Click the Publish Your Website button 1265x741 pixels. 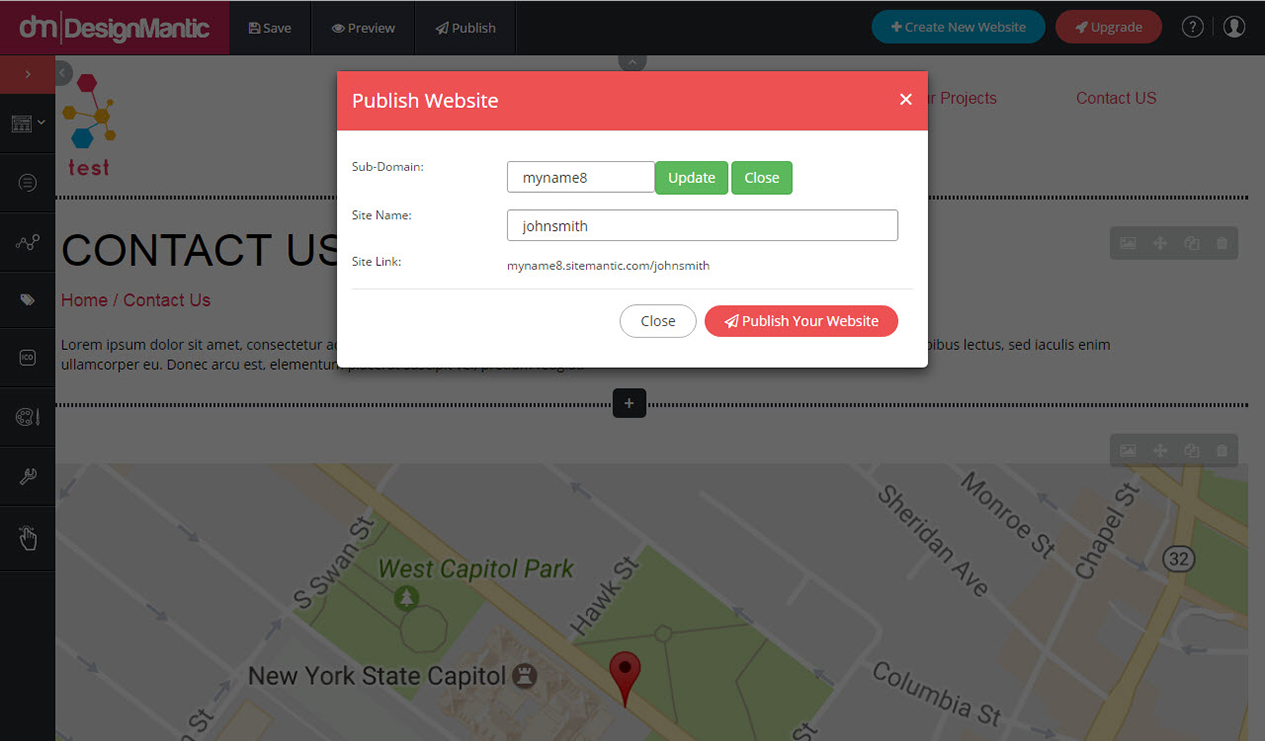click(x=801, y=321)
